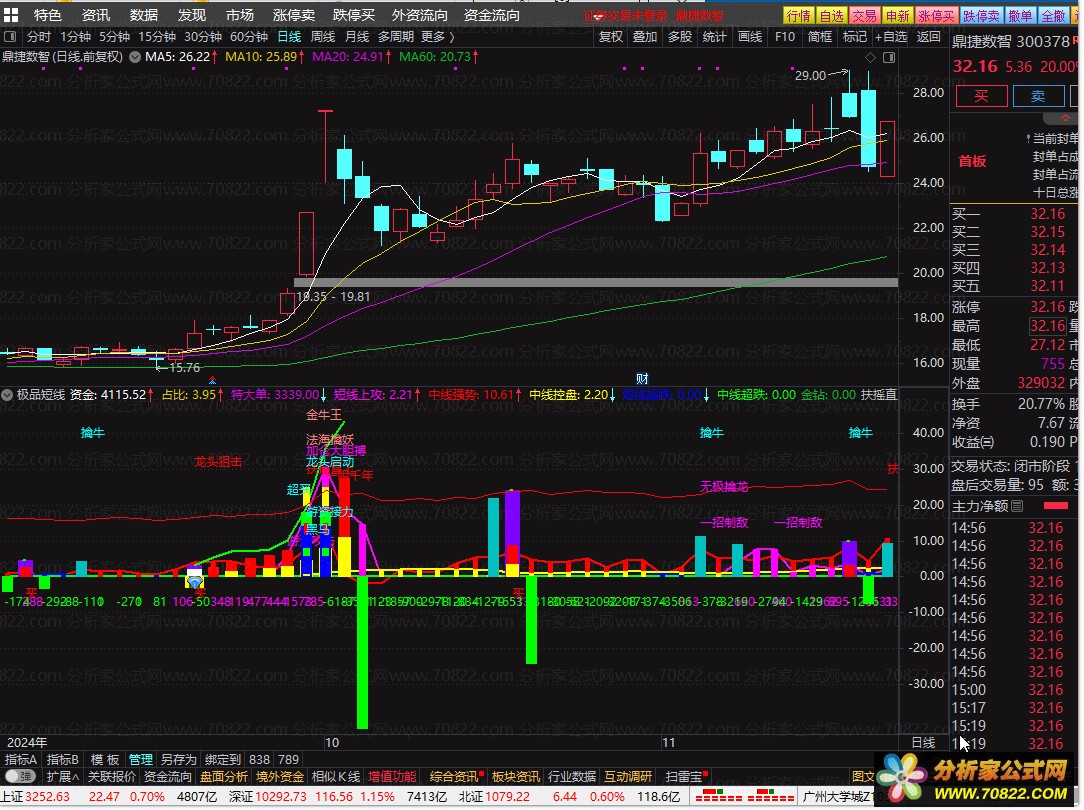The height and width of the screenshot is (810, 1084).
Task: Click the red up-arrow marker below the price chart
Action: pos(212,380)
